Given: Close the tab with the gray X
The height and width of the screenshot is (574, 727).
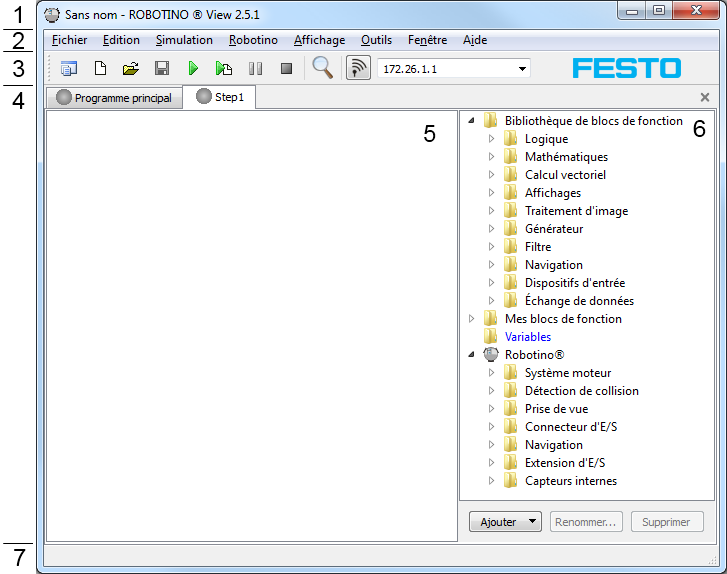Looking at the screenshot, I should 705,97.
